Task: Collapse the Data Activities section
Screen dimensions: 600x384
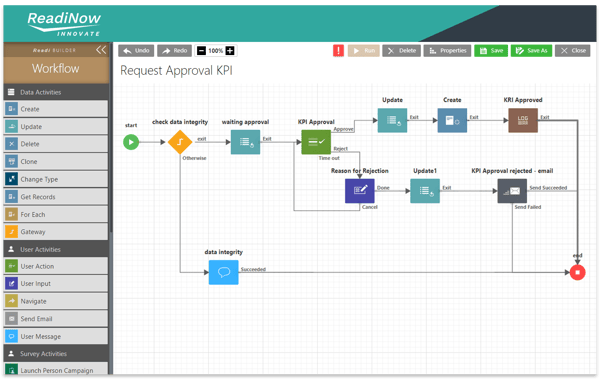Action: (x=56, y=92)
